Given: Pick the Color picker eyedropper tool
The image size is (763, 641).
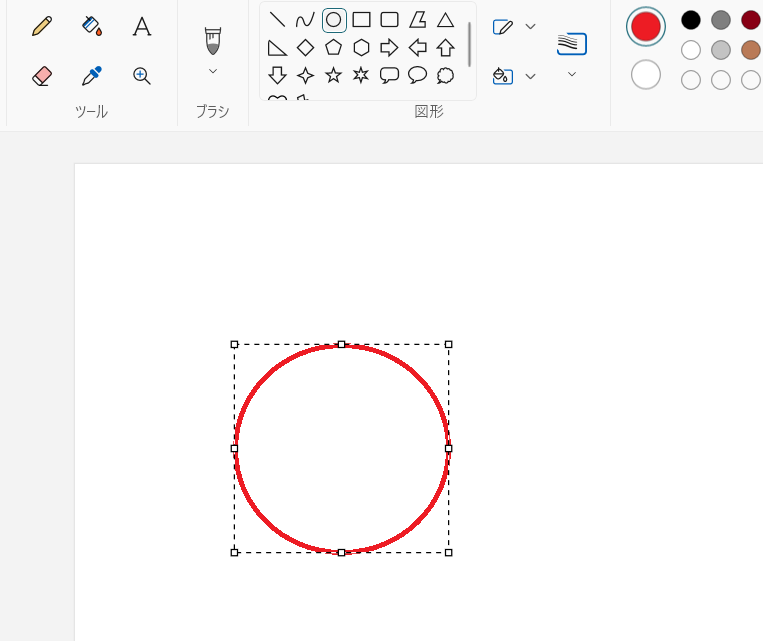Looking at the screenshot, I should click(x=92, y=75).
